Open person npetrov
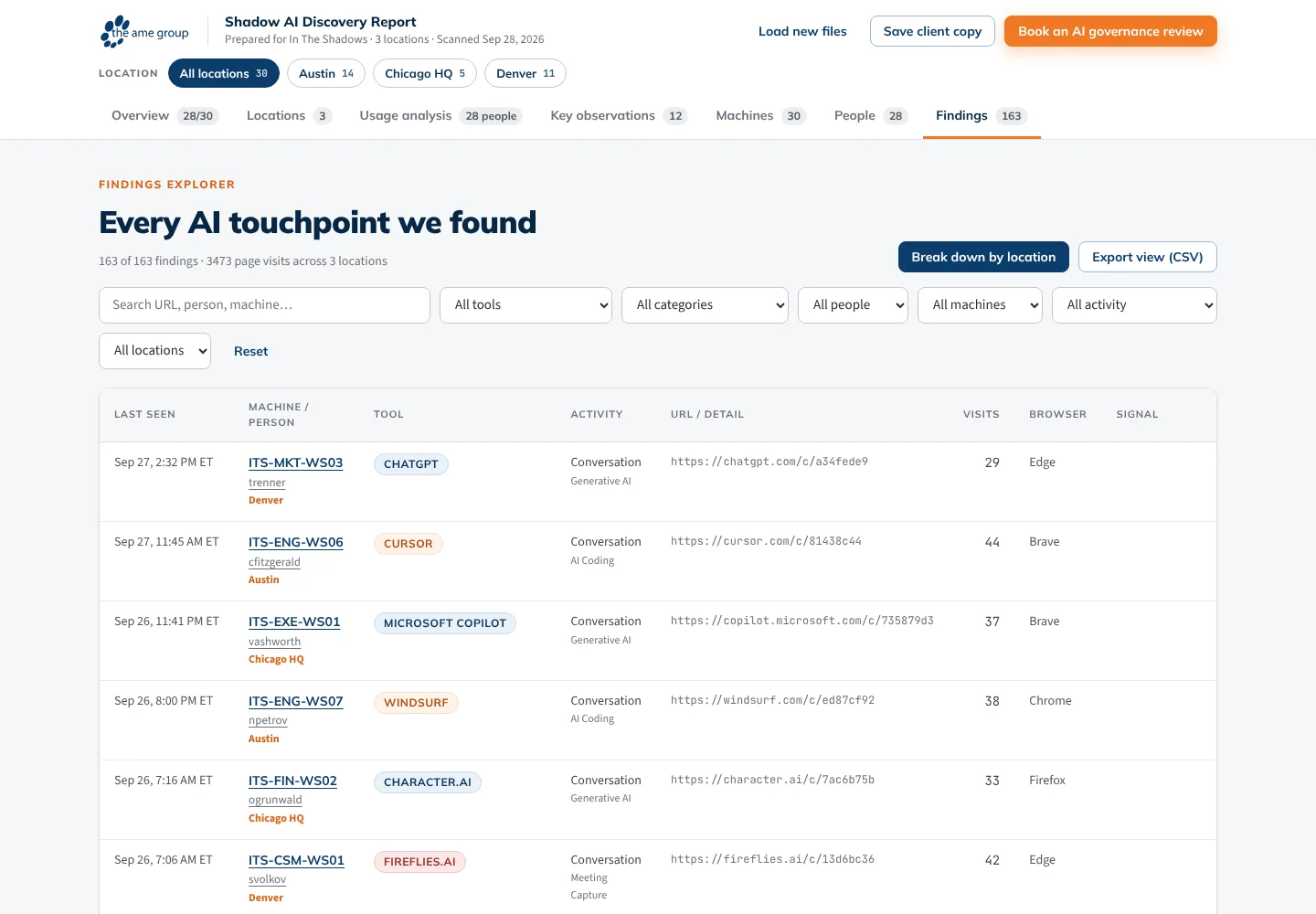The height and width of the screenshot is (914, 1316). [x=268, y=720]
